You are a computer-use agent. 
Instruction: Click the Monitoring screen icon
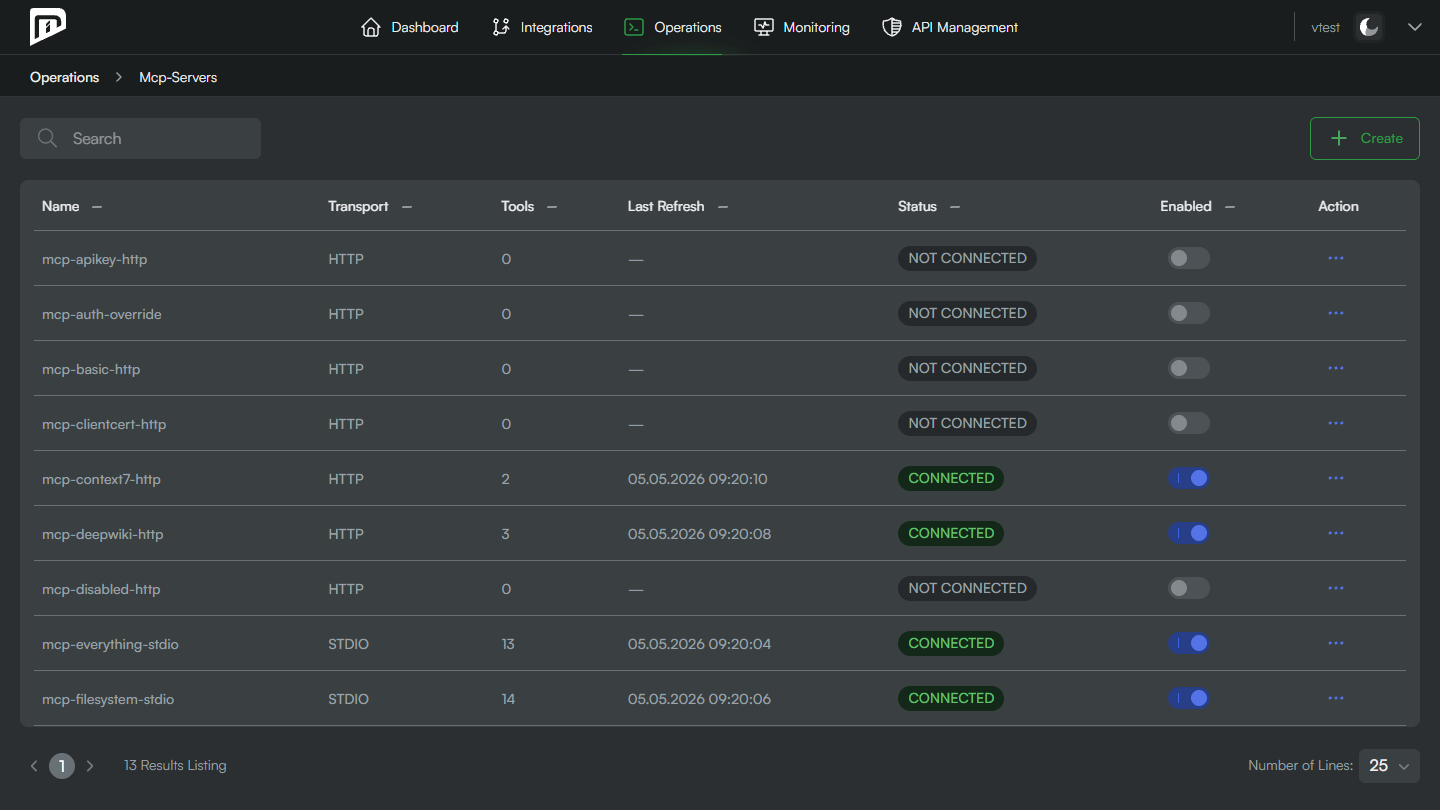(x=763, y=27)
